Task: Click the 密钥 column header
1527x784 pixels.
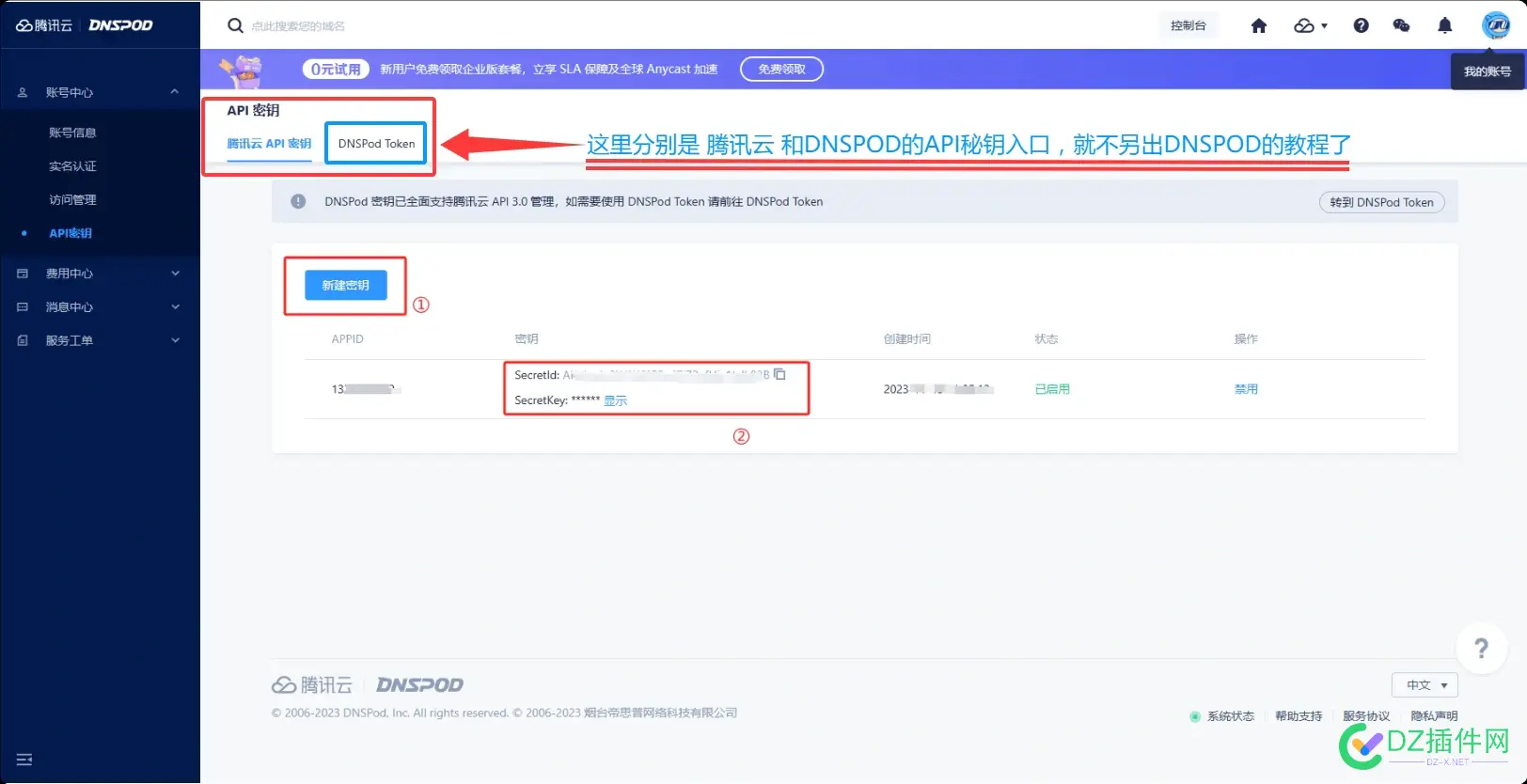Action: coord(527,339)
